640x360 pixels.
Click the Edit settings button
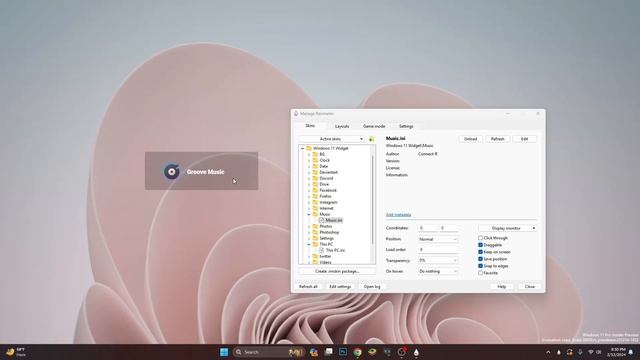coord(340,287)
